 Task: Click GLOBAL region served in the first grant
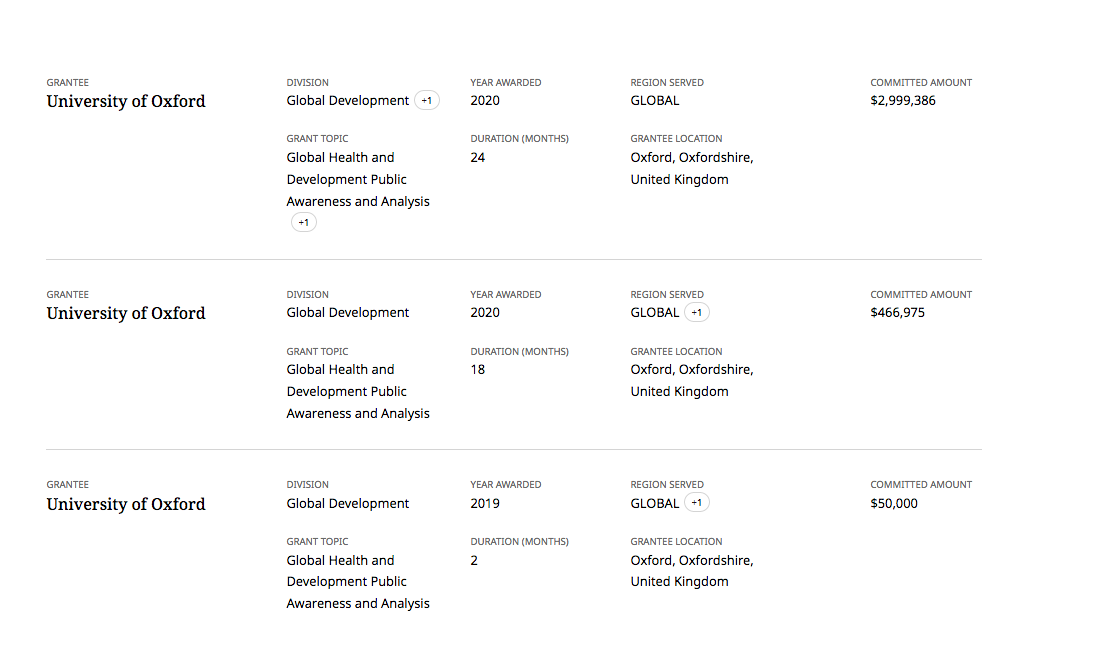pos(655,101)
